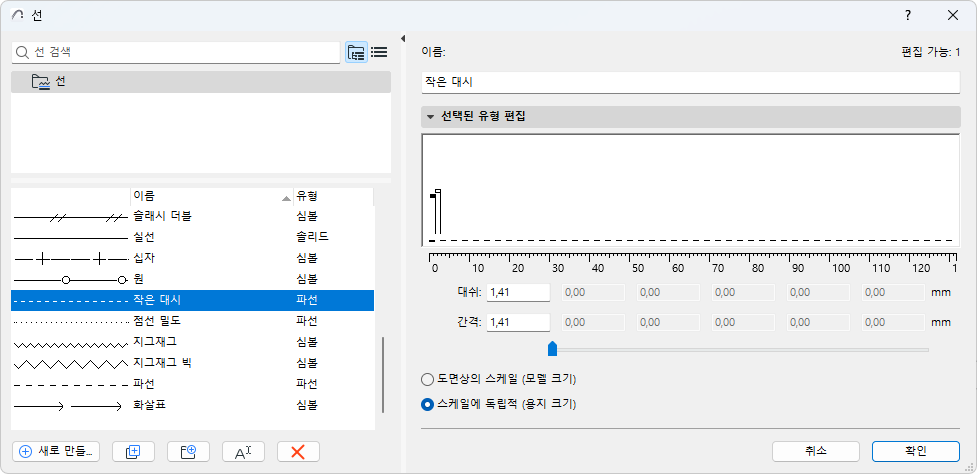This screenshot has width=977, height=474.
Task: Click 지그재그 zigzag line preview thumbnail
Action: click(70, 343)
